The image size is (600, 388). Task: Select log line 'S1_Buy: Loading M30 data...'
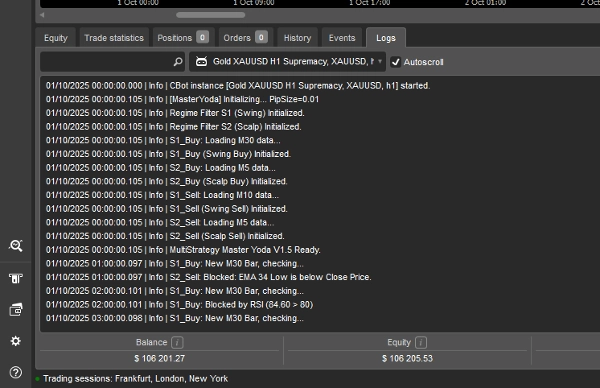pos(163,140)
